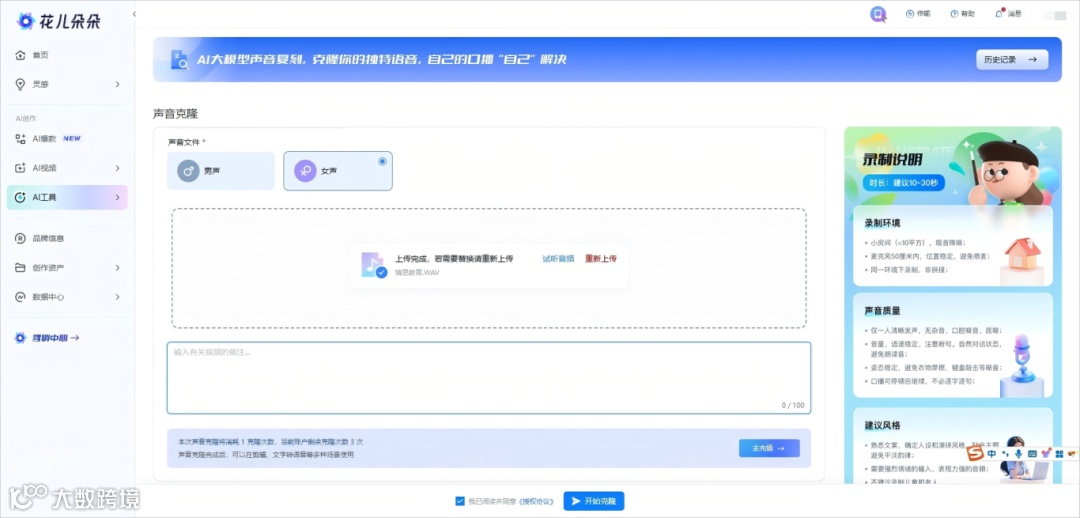Image resolution: width=1080 pixels, height=518 pixels.
Task: Click the AI工具 sidebar icon
Action: coord(20,198)
